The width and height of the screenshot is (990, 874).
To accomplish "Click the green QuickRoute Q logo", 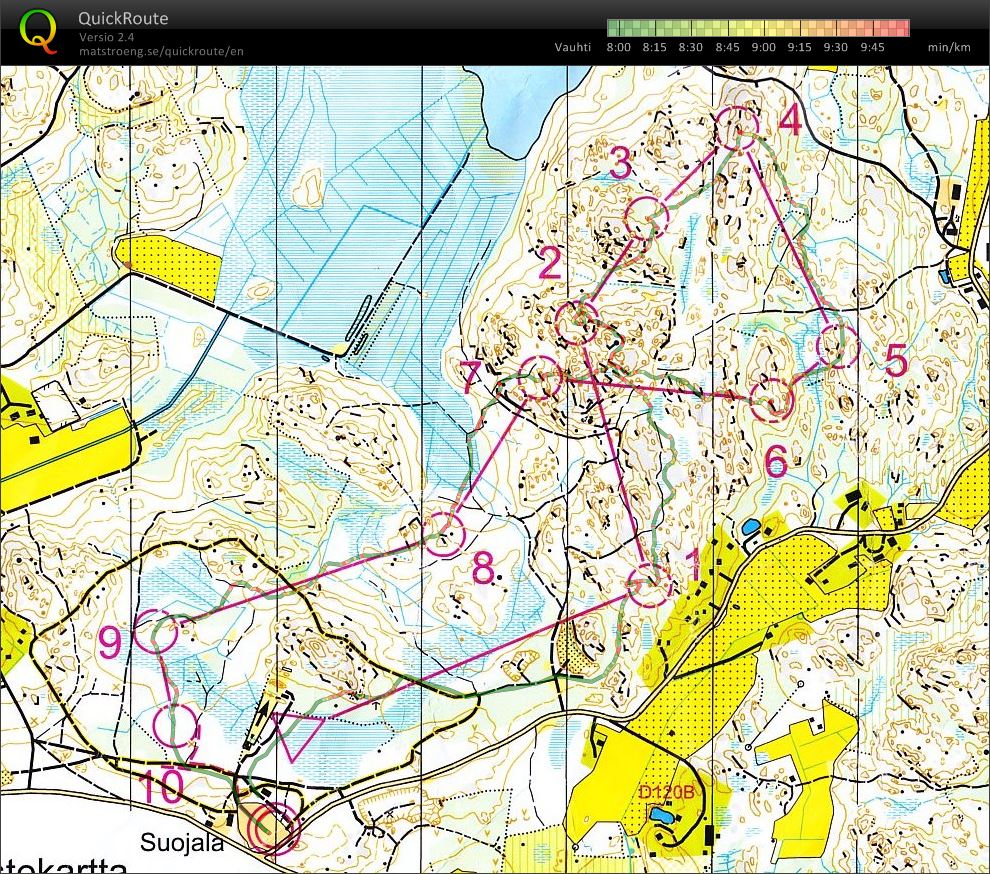I will tap(38, 28).
